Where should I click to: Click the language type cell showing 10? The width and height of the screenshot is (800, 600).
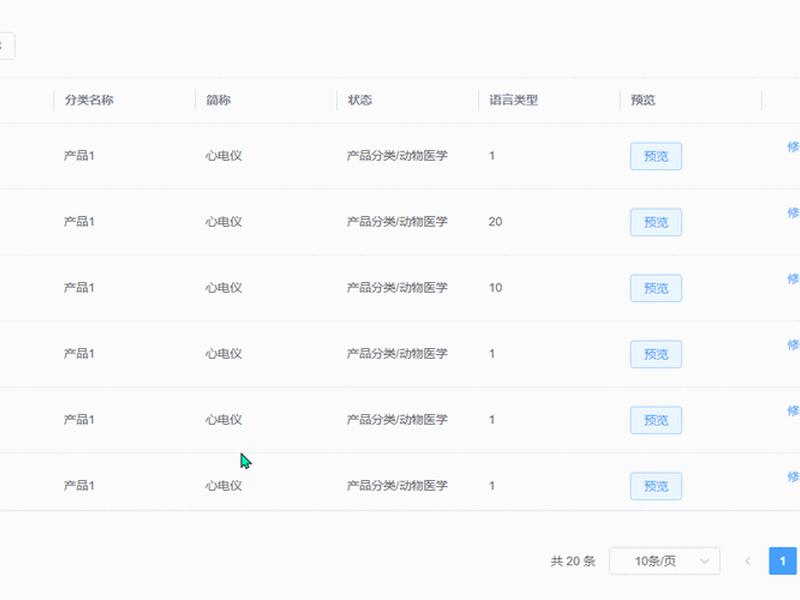pyautogui.click(x=495, y=287)
